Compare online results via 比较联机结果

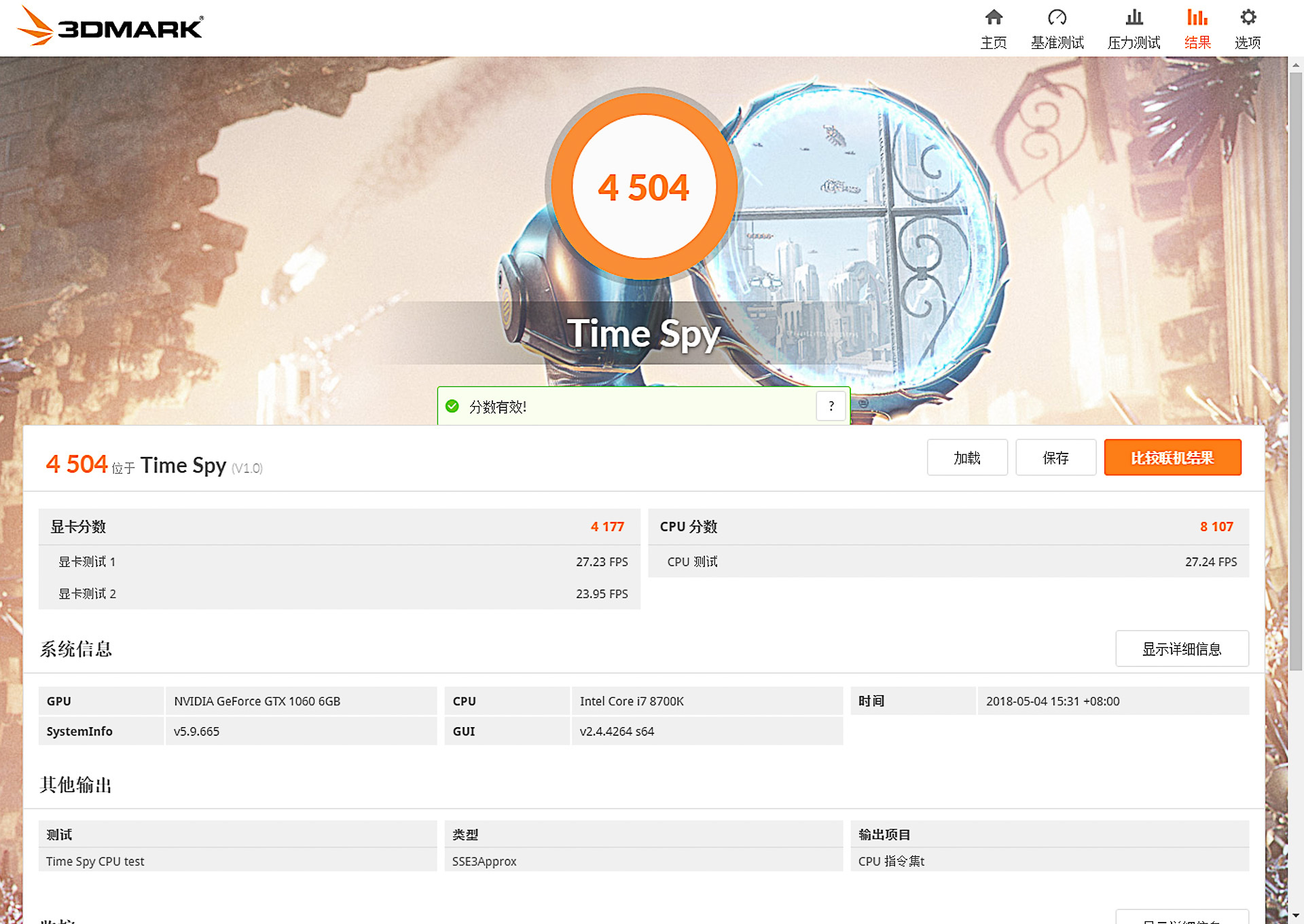tap(1173, 458)
